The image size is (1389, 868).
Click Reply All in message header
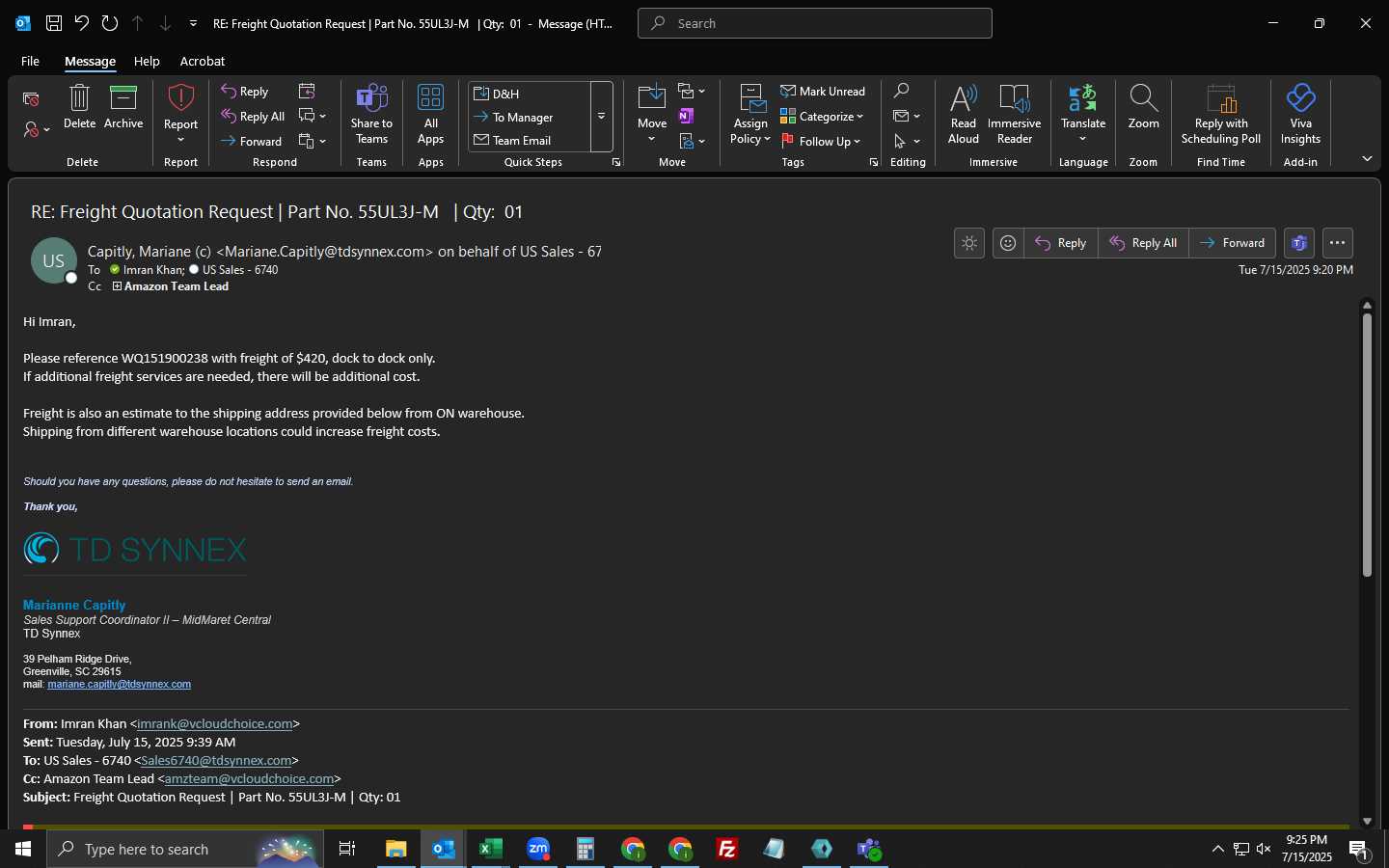(1143, 243)
